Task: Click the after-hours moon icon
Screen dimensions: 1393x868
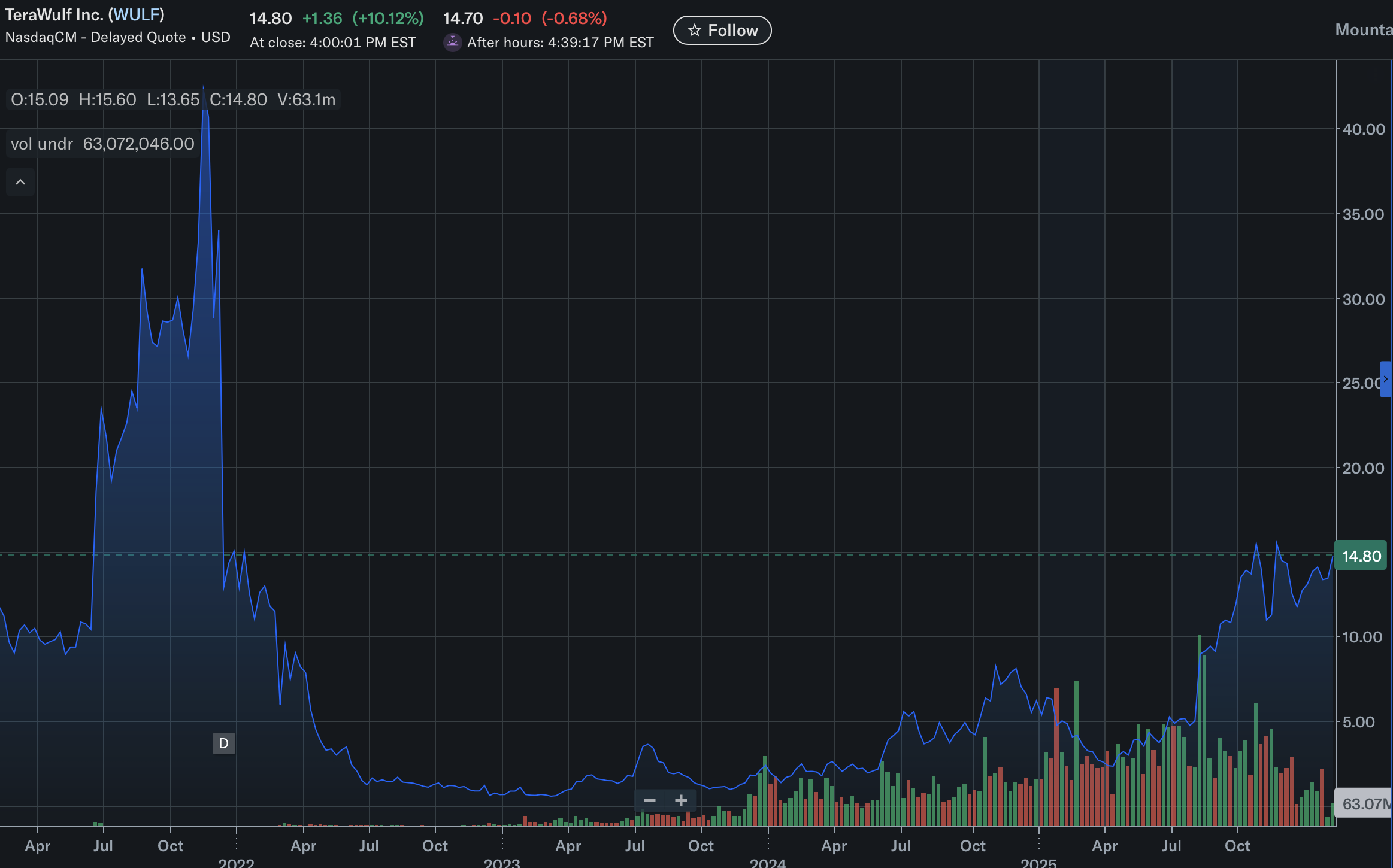Action: [x=453, y=43]
